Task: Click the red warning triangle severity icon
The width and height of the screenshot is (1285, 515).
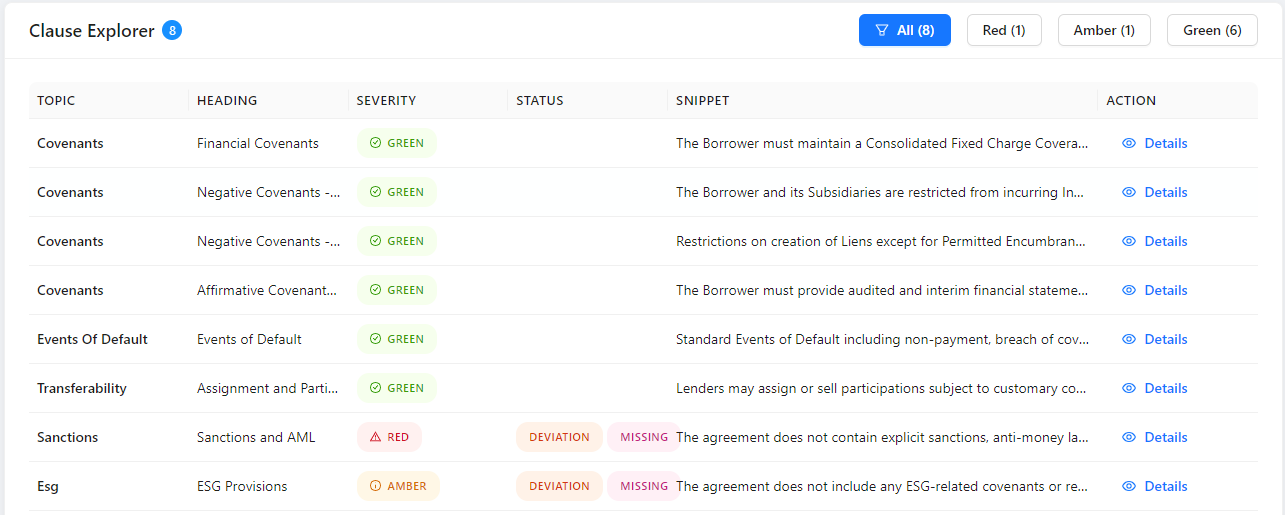Action: 375,437
